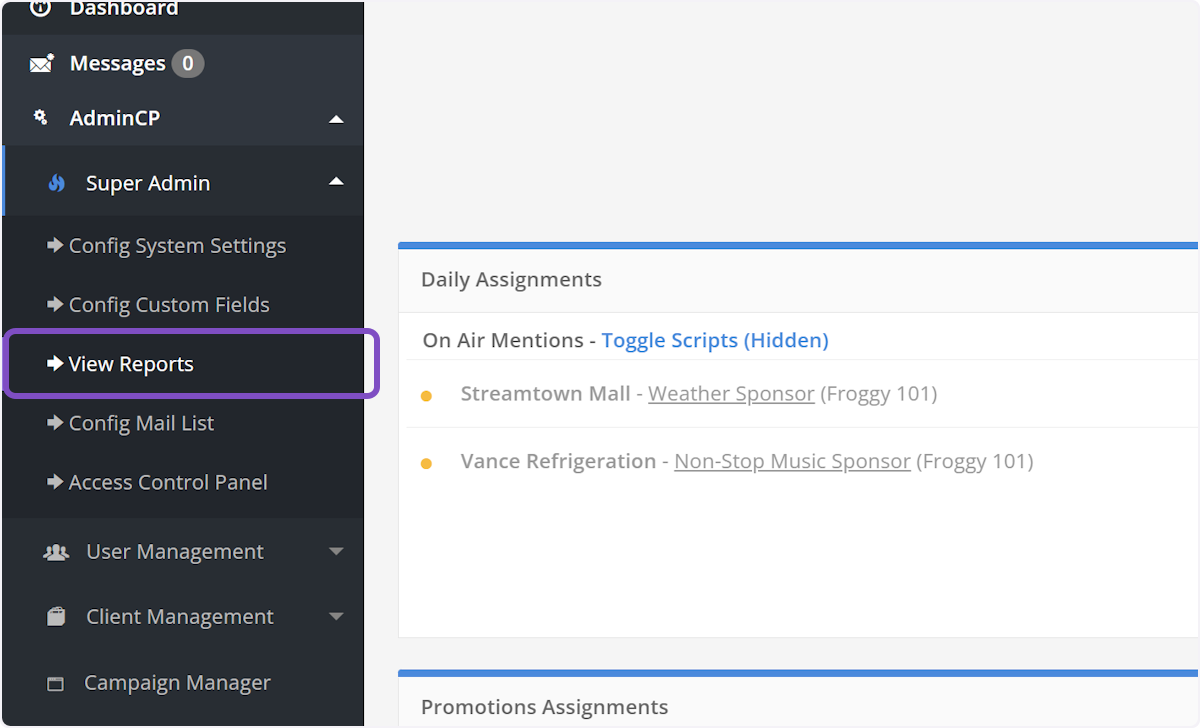Viewport: 1200px width, 728px height.
Task: Expand the User Management dropdown arrow
Action: pyautogui.click(x=336, y=552)
